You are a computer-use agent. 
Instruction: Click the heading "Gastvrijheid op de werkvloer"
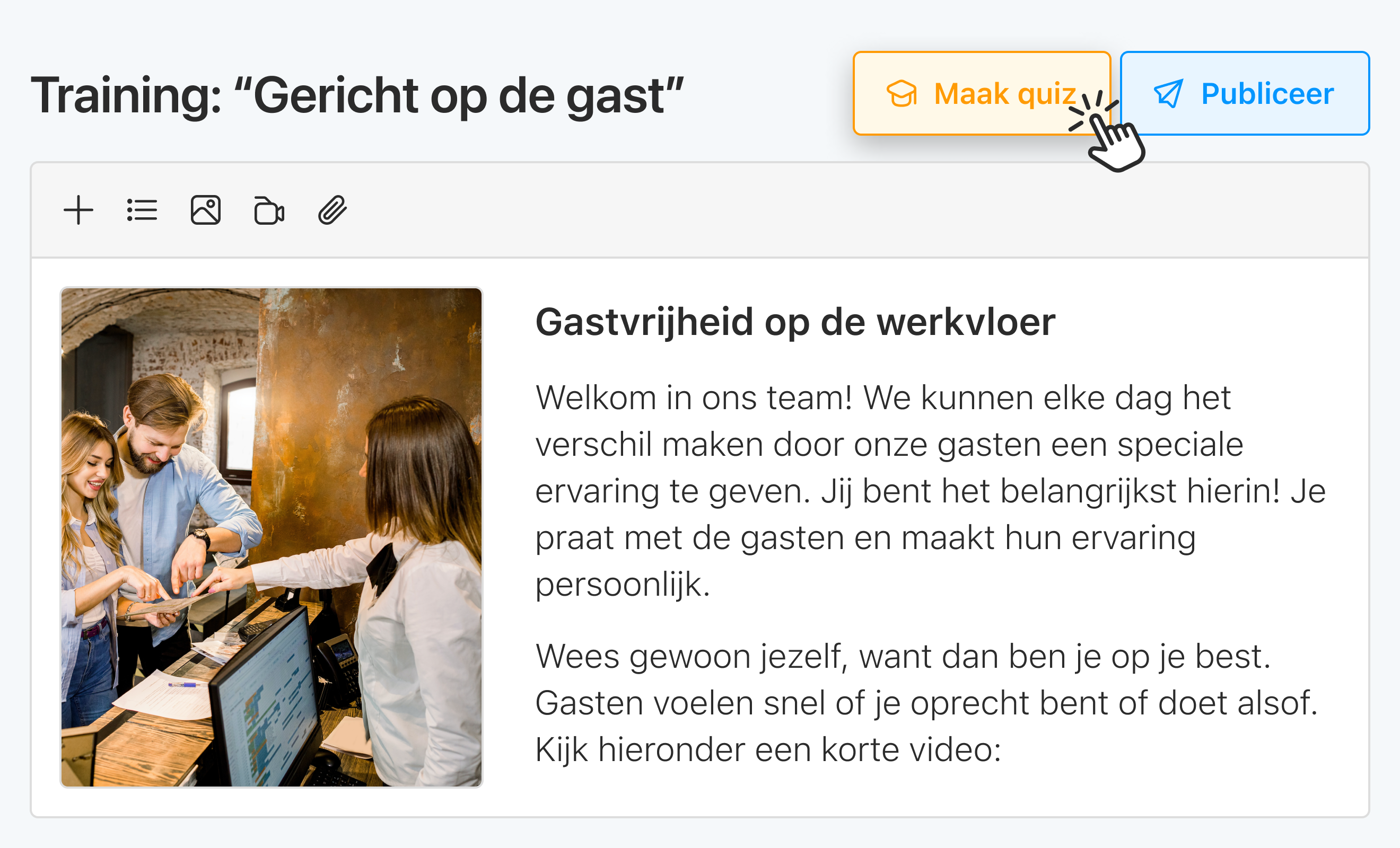point(795,322)
